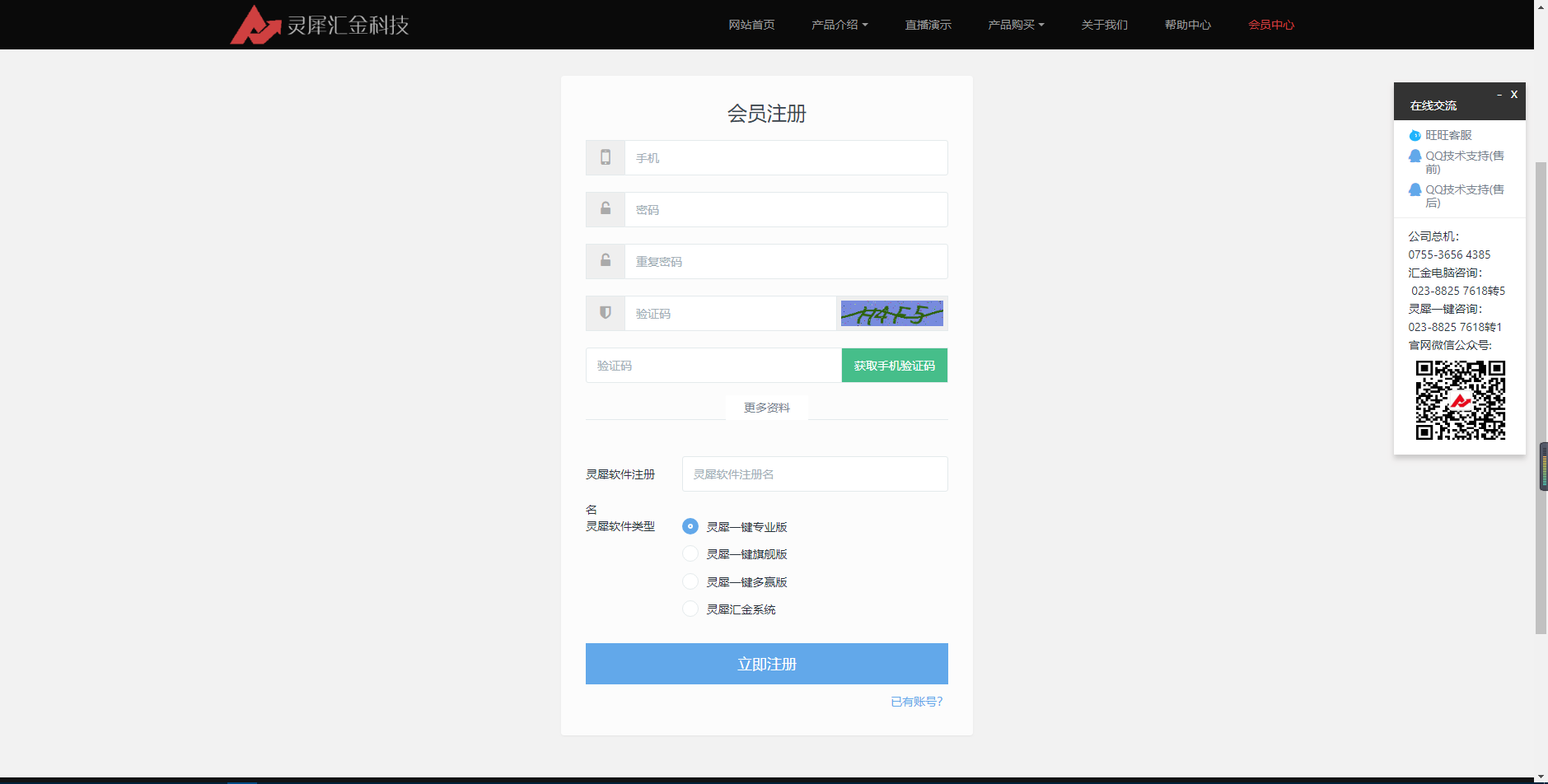Click the official WeChat QR code

click(1460, 401)
